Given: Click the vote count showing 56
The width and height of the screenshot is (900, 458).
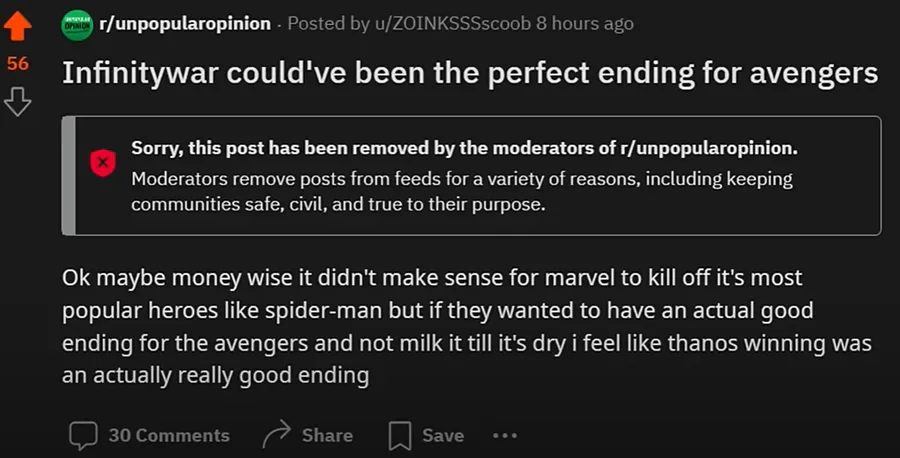Looking at the screenshot, I should pos(18,64).
